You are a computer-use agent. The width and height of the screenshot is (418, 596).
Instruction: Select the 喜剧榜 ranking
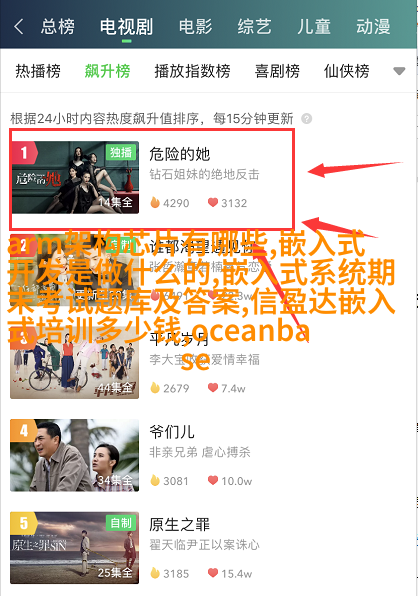277,71
